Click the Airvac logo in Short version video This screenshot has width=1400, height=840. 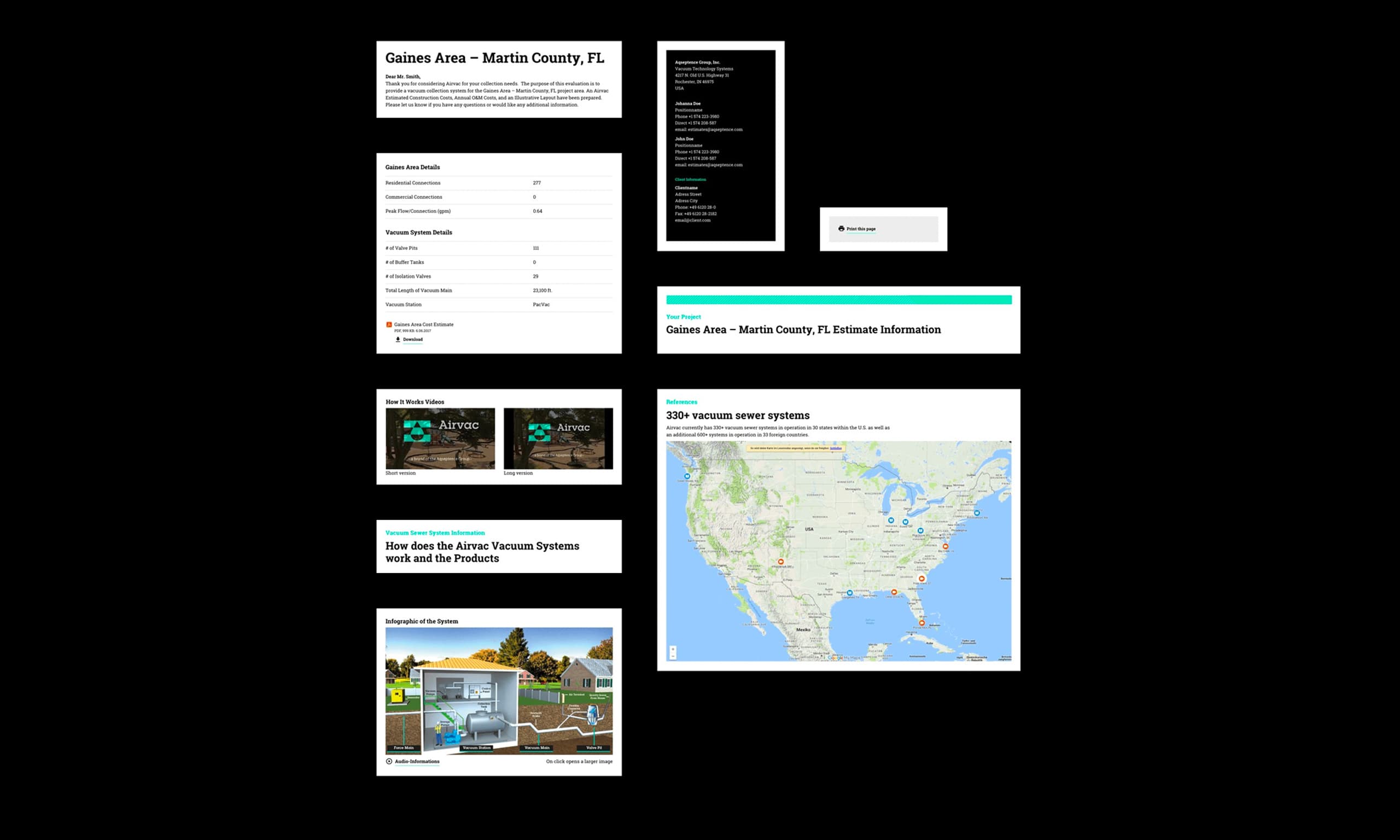[x=441, y=430]
